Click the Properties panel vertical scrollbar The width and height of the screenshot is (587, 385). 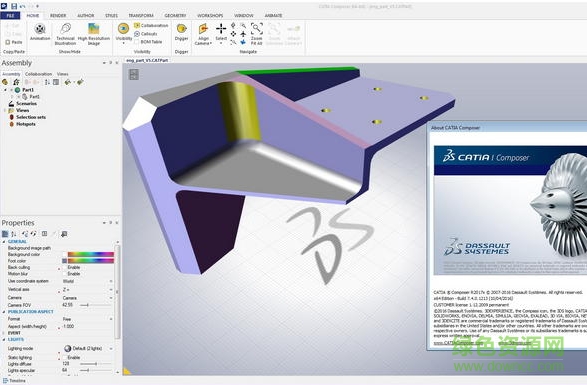(x=118, y=291)
